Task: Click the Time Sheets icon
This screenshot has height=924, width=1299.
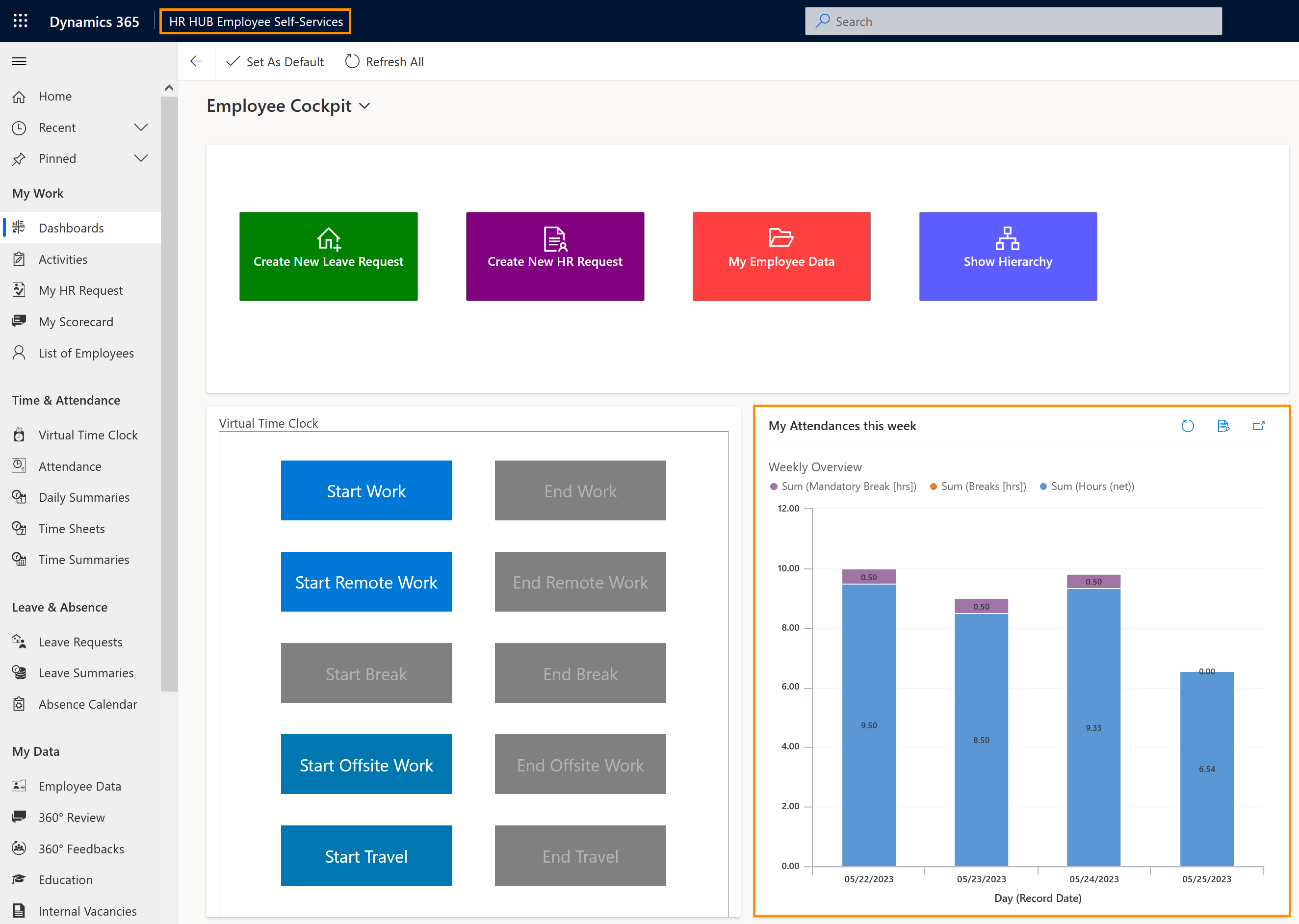Action: 19,529
